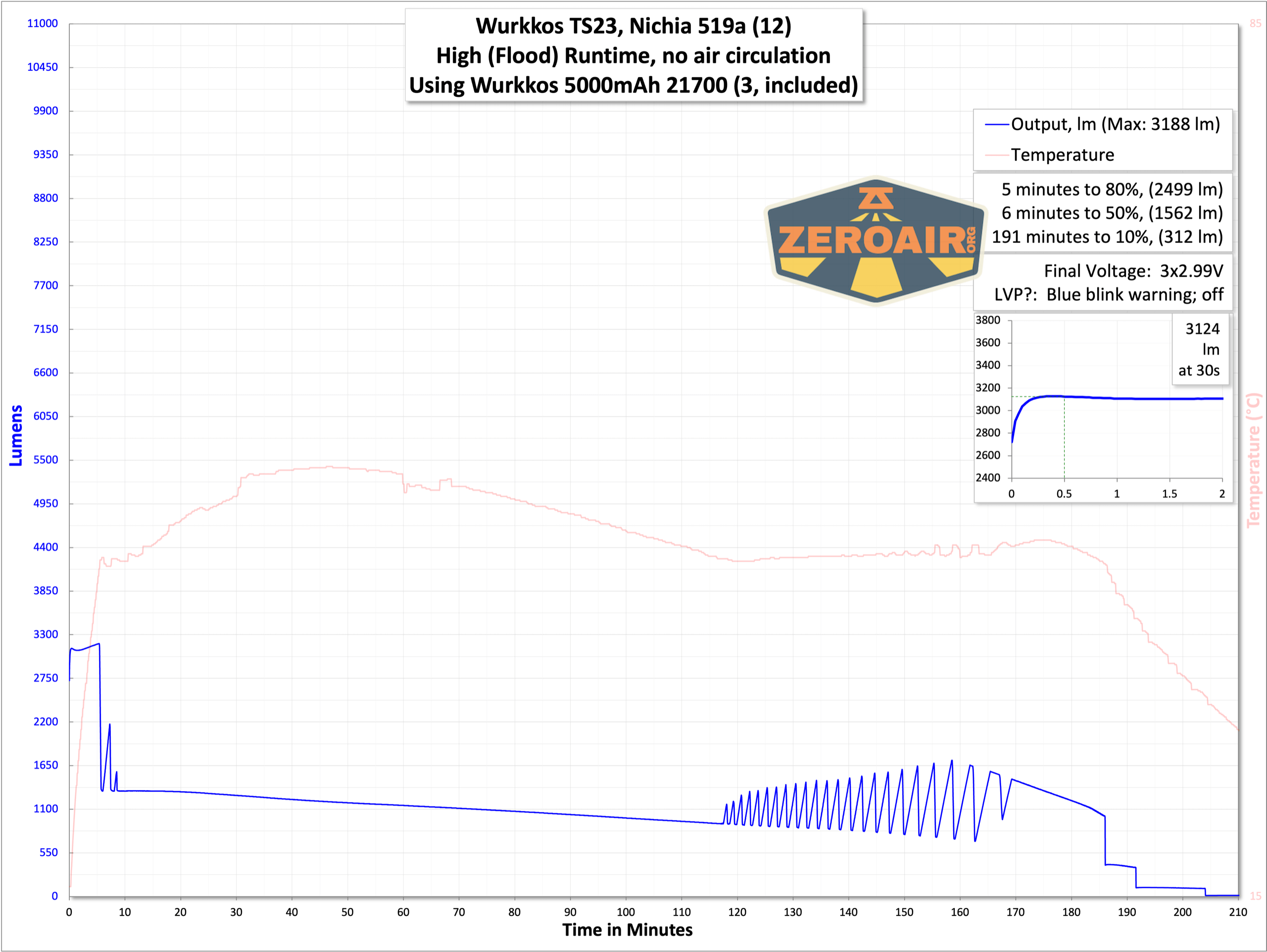The width and height of the screenshot is (1267, 952).
Task: Click the '6 minutes to 50%, (1562 lm)' text
Action: (1112, 213)
